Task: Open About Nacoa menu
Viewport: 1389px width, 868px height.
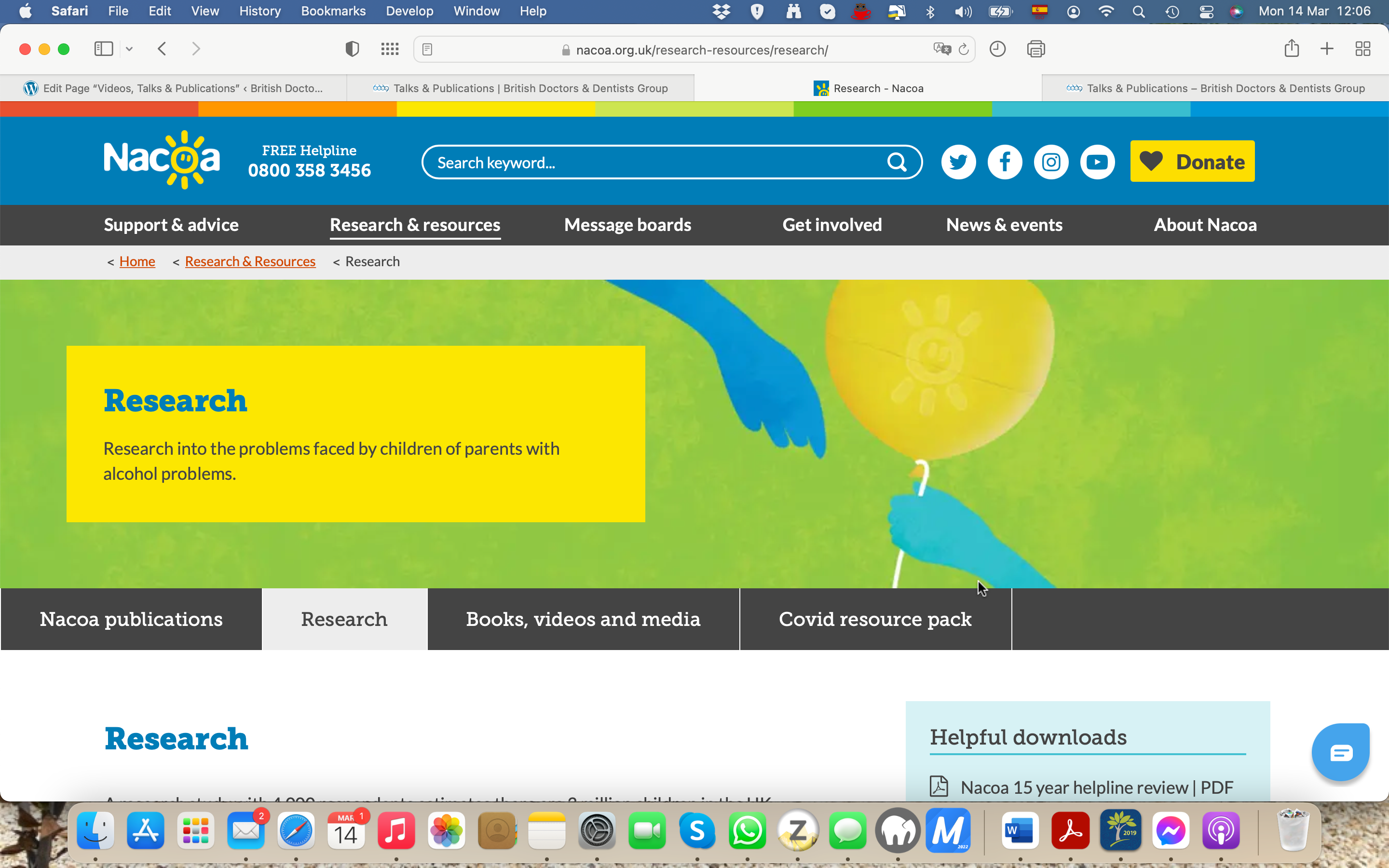Action: (x=1205, y=225)
